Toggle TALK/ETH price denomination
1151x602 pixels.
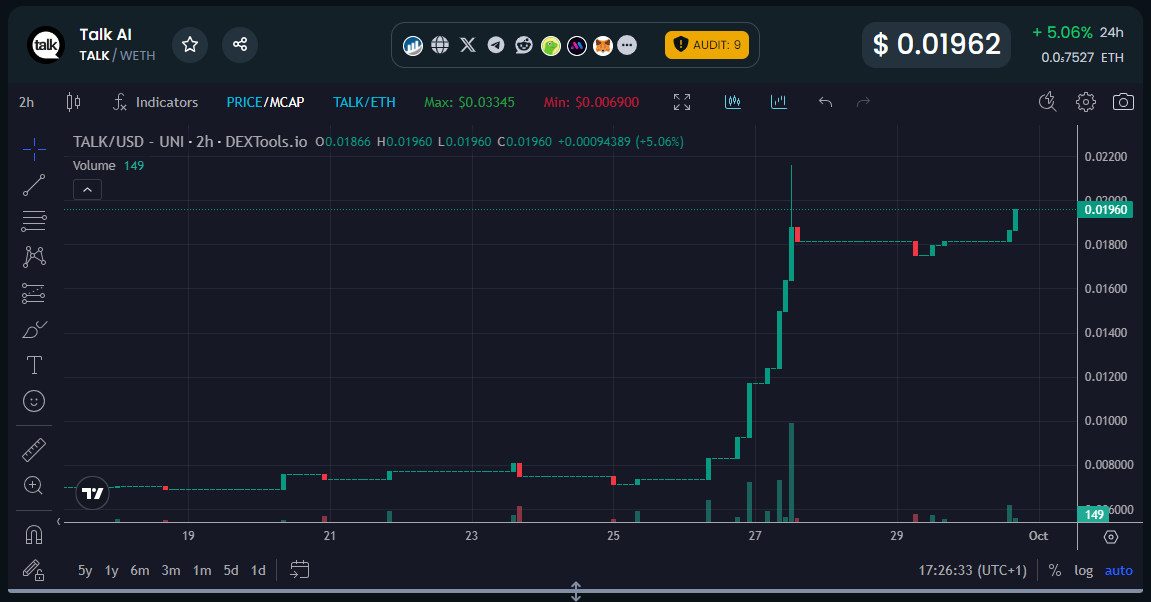pyautogui.click(x=364, y=102)
